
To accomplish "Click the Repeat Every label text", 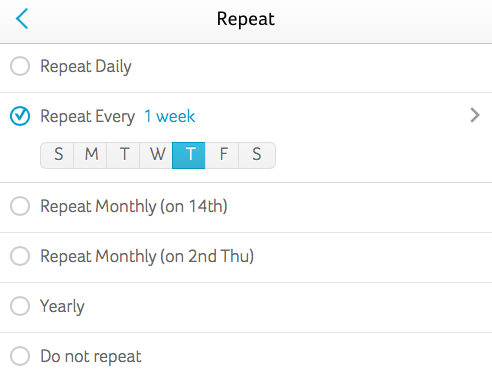I will click(88, 117).
